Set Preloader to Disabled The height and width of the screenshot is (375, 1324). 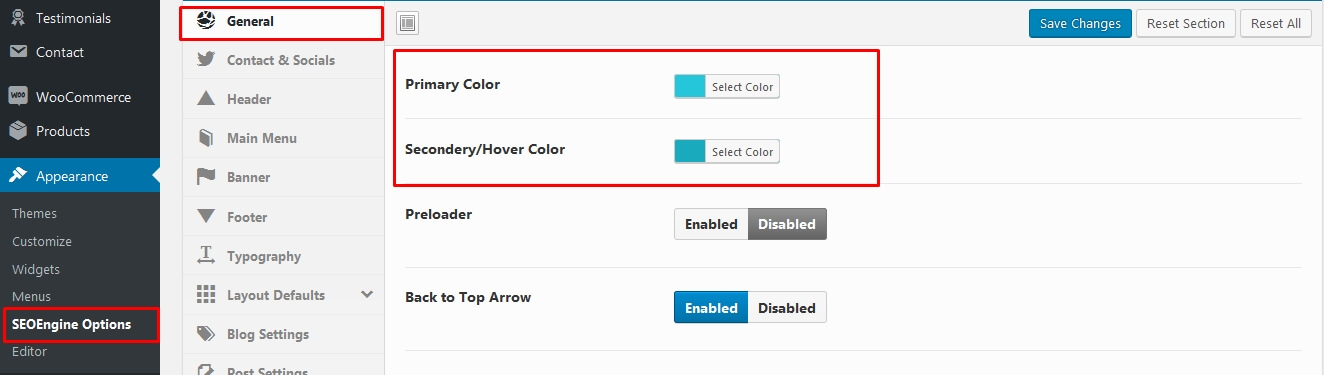coord(787,224)
